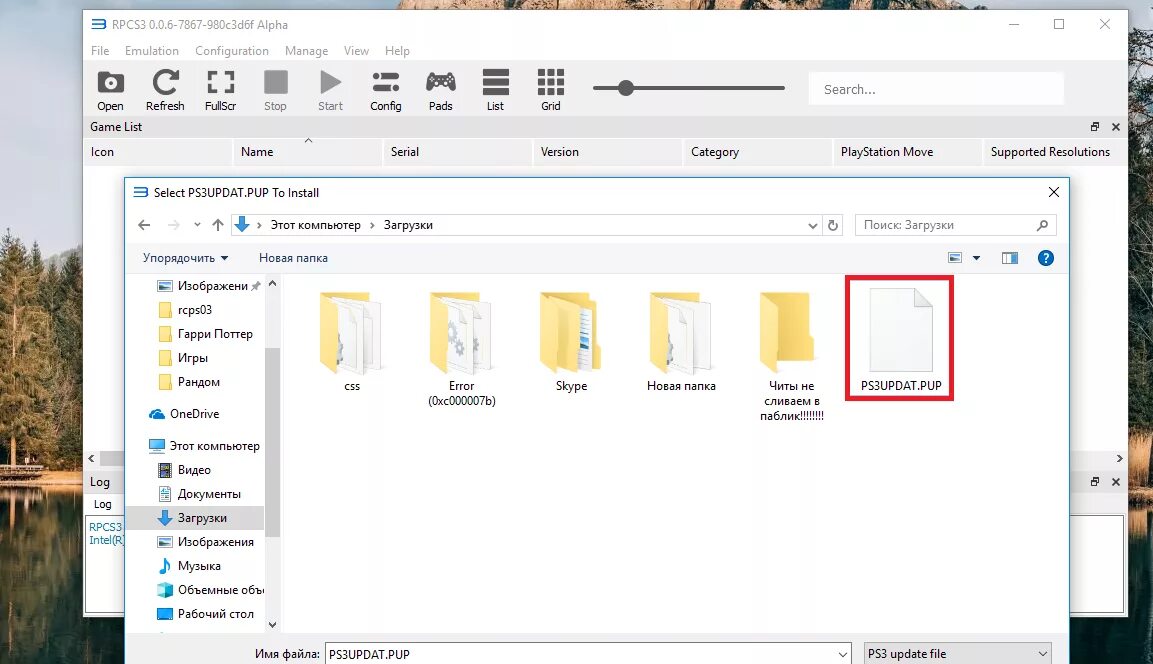Click Этот компьютер in the address breadcrumb

coord(315,225)
